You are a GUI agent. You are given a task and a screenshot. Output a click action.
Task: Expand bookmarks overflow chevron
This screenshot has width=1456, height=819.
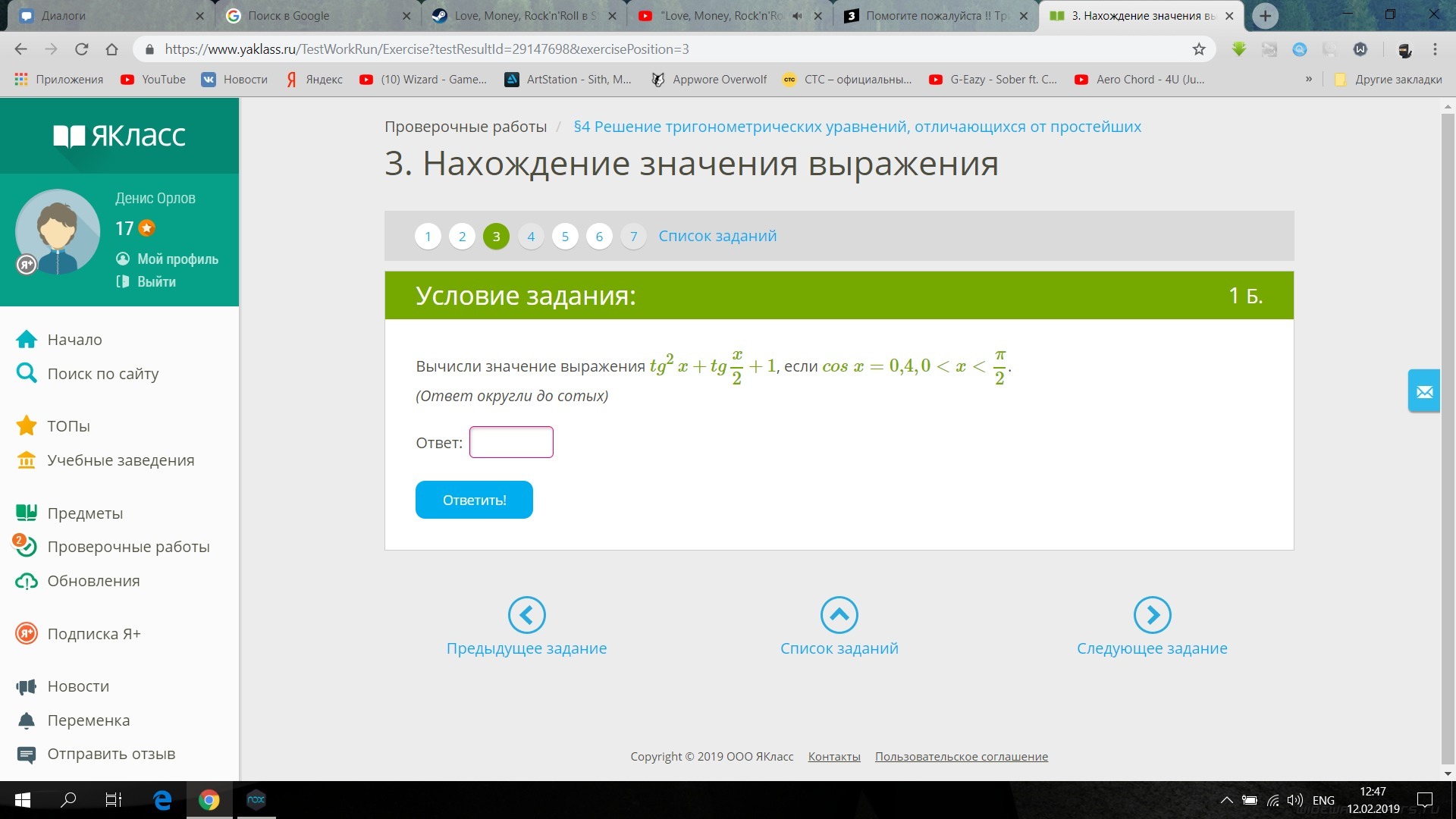1309,79
